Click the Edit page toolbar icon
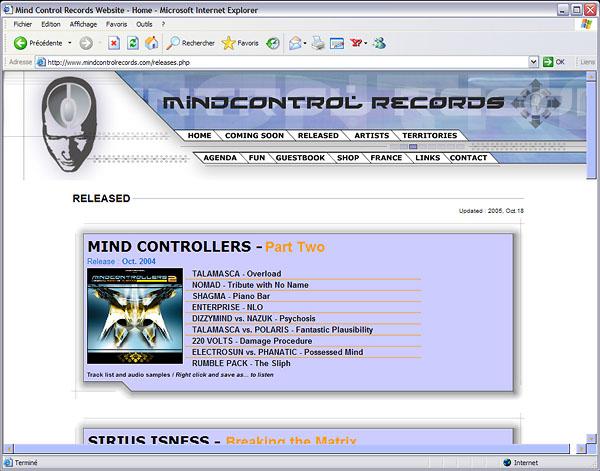 [x=337, y=43]
